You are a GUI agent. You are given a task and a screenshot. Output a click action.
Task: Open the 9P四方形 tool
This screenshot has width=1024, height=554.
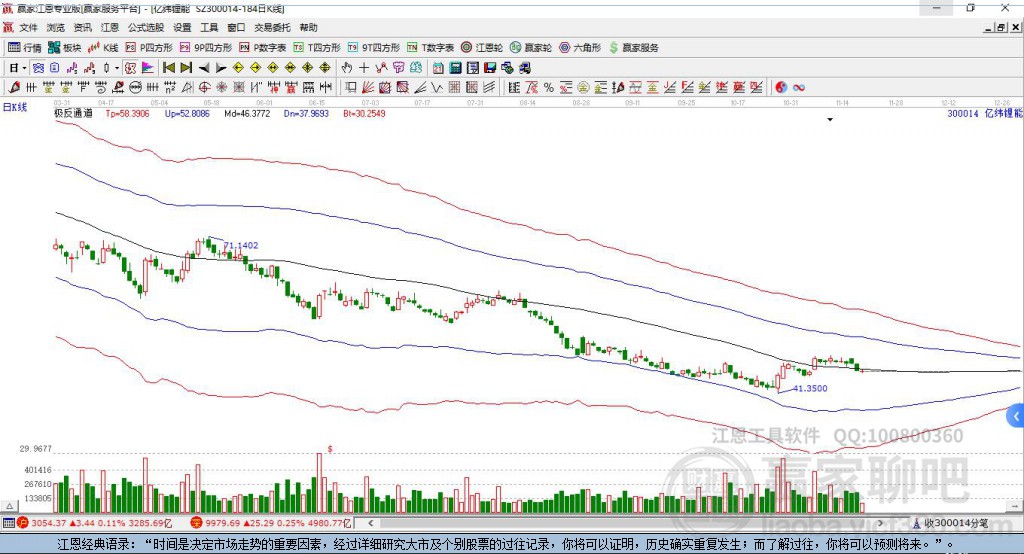coord(206,48)
